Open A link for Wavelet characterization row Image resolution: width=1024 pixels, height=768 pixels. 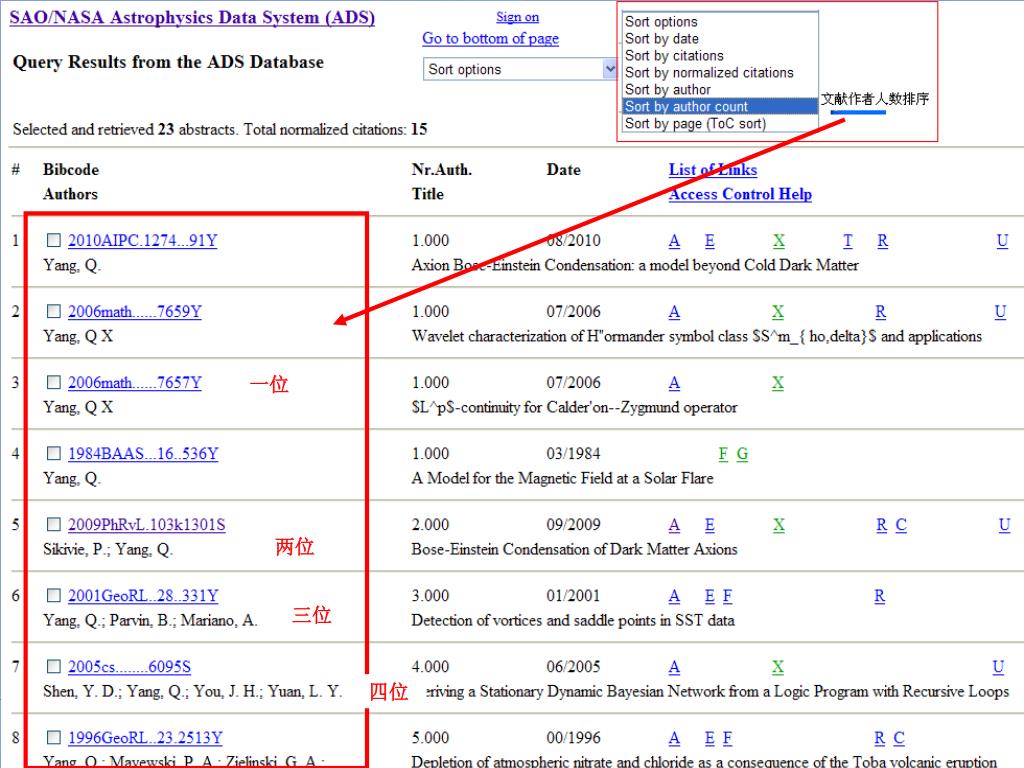tap(674, 312)
